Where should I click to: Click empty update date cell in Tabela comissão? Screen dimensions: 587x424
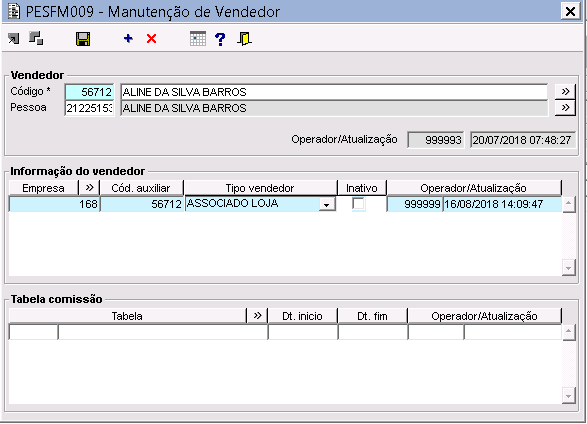[x=513, y=332]
